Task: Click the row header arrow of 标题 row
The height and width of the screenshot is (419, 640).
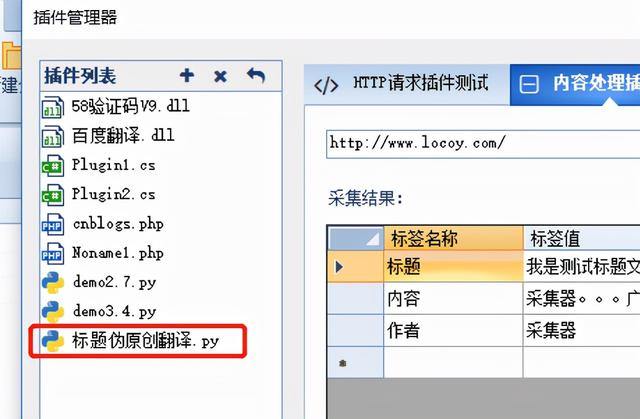Action: (356, 267)
